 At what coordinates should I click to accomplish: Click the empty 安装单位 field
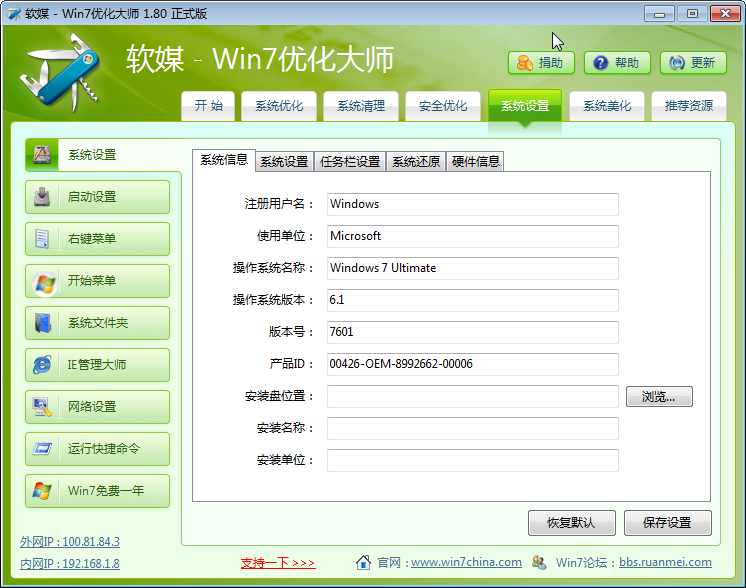pyautogui.click(x=472, y=460)
